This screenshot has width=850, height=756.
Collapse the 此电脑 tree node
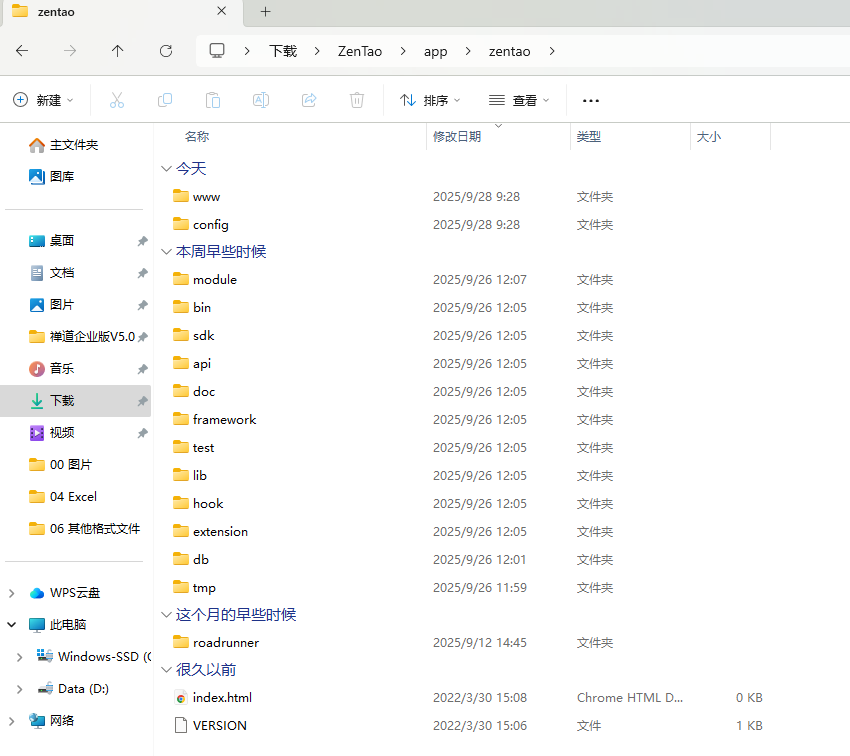pos(12,625)
